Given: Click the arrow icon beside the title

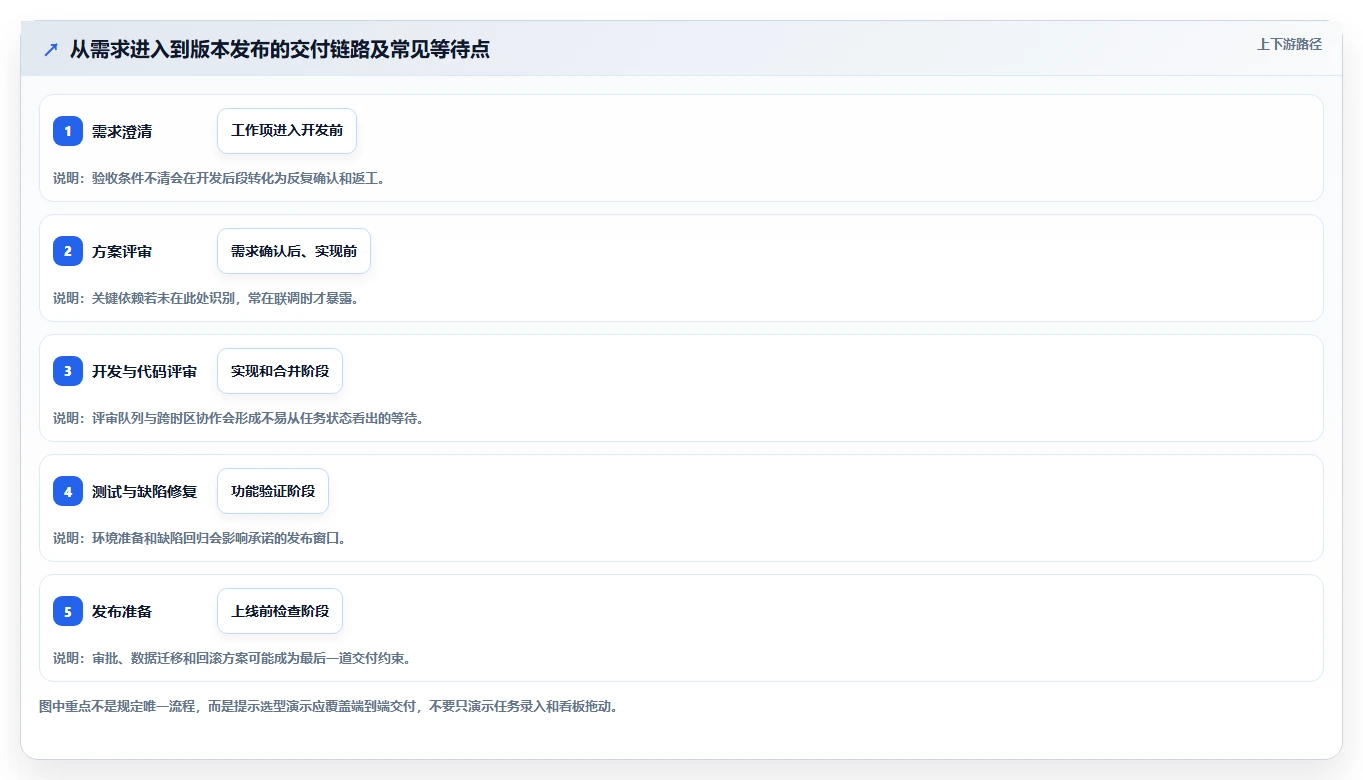Looking at the screenshot, I should click(x=51, y=49).
